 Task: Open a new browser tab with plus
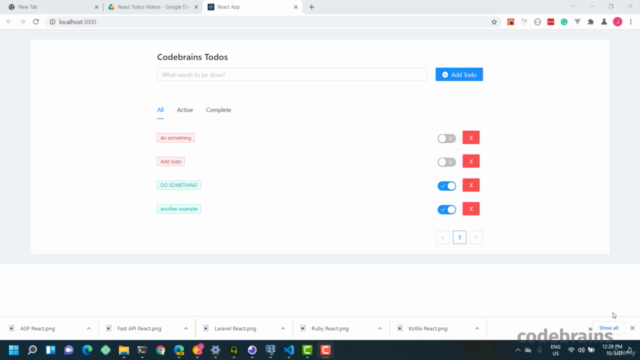[x=312, y=7]
